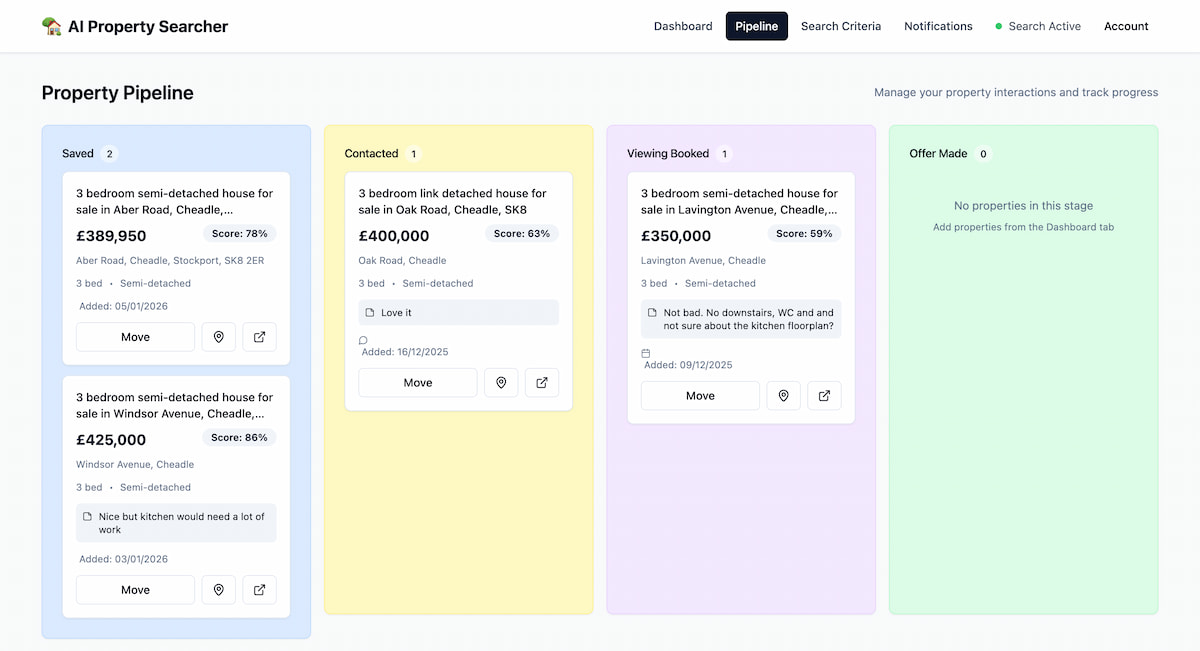The width and height of the screenshot is (1200, 651).
Task: Click Move on the Oak Road property
Action: (417, 383)
